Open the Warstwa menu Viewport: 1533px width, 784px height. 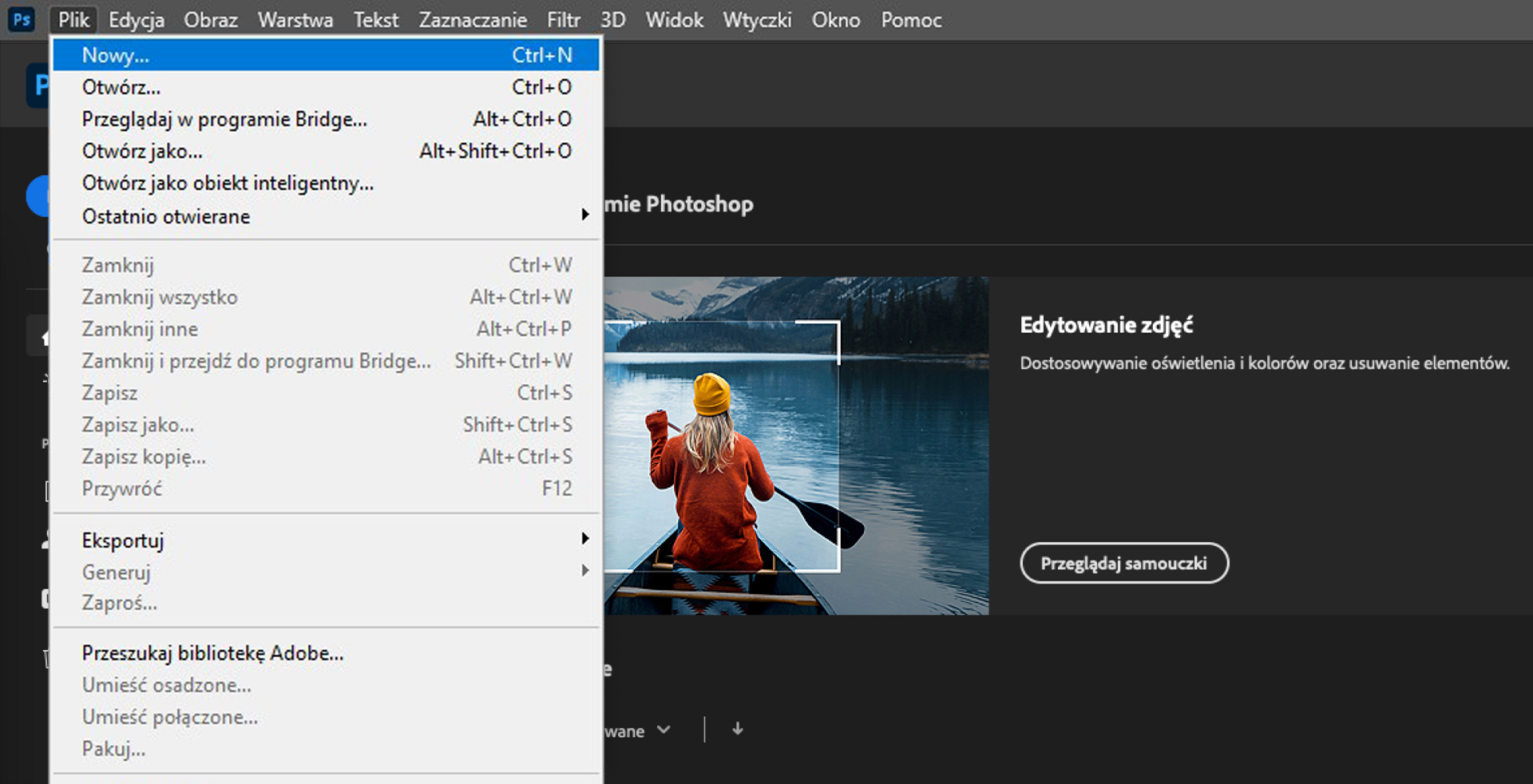click(295, 20)
